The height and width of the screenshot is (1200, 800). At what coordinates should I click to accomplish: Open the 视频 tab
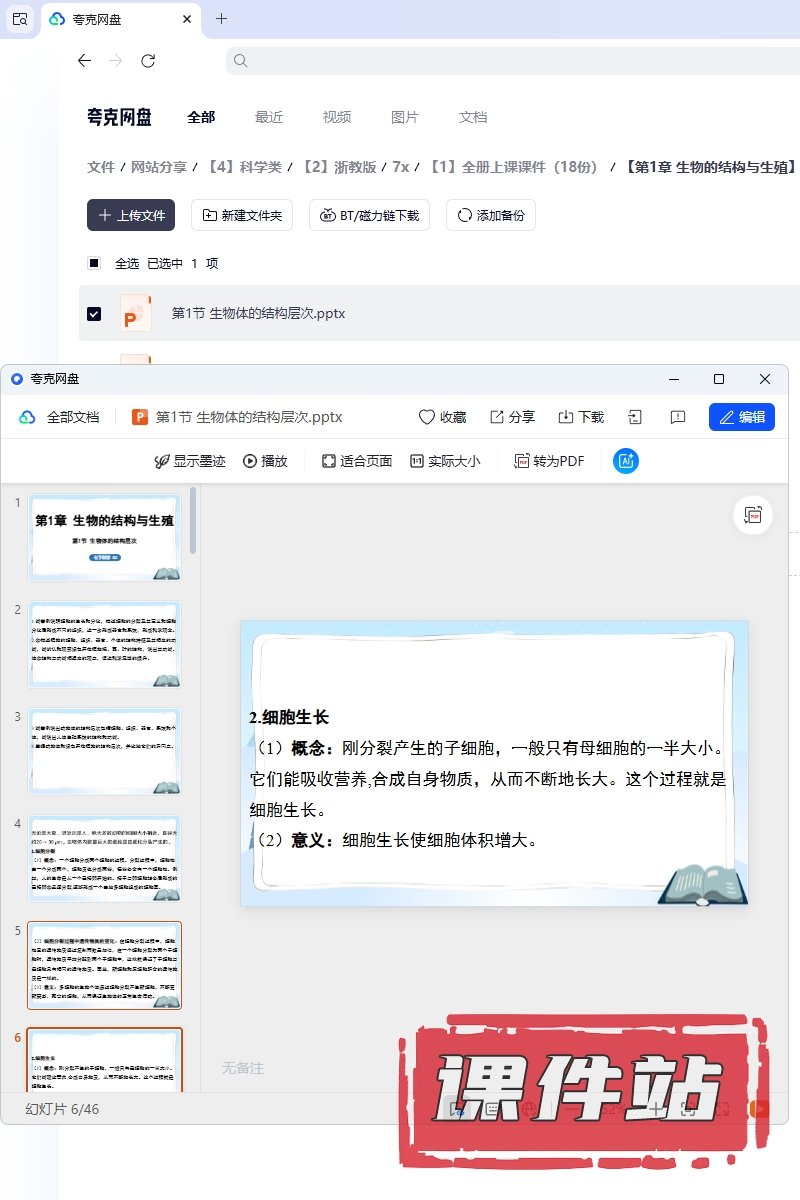pos(337,117)
